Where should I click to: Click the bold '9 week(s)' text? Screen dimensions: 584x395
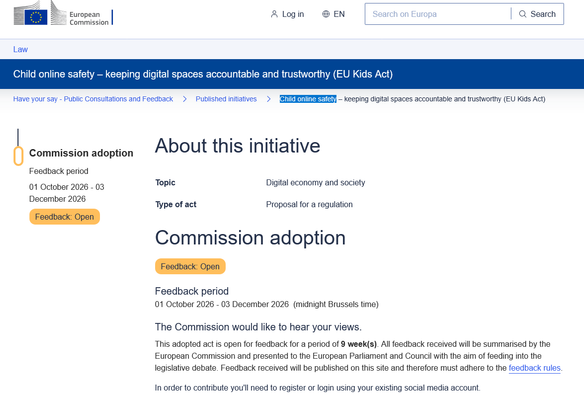coord(359,344)
